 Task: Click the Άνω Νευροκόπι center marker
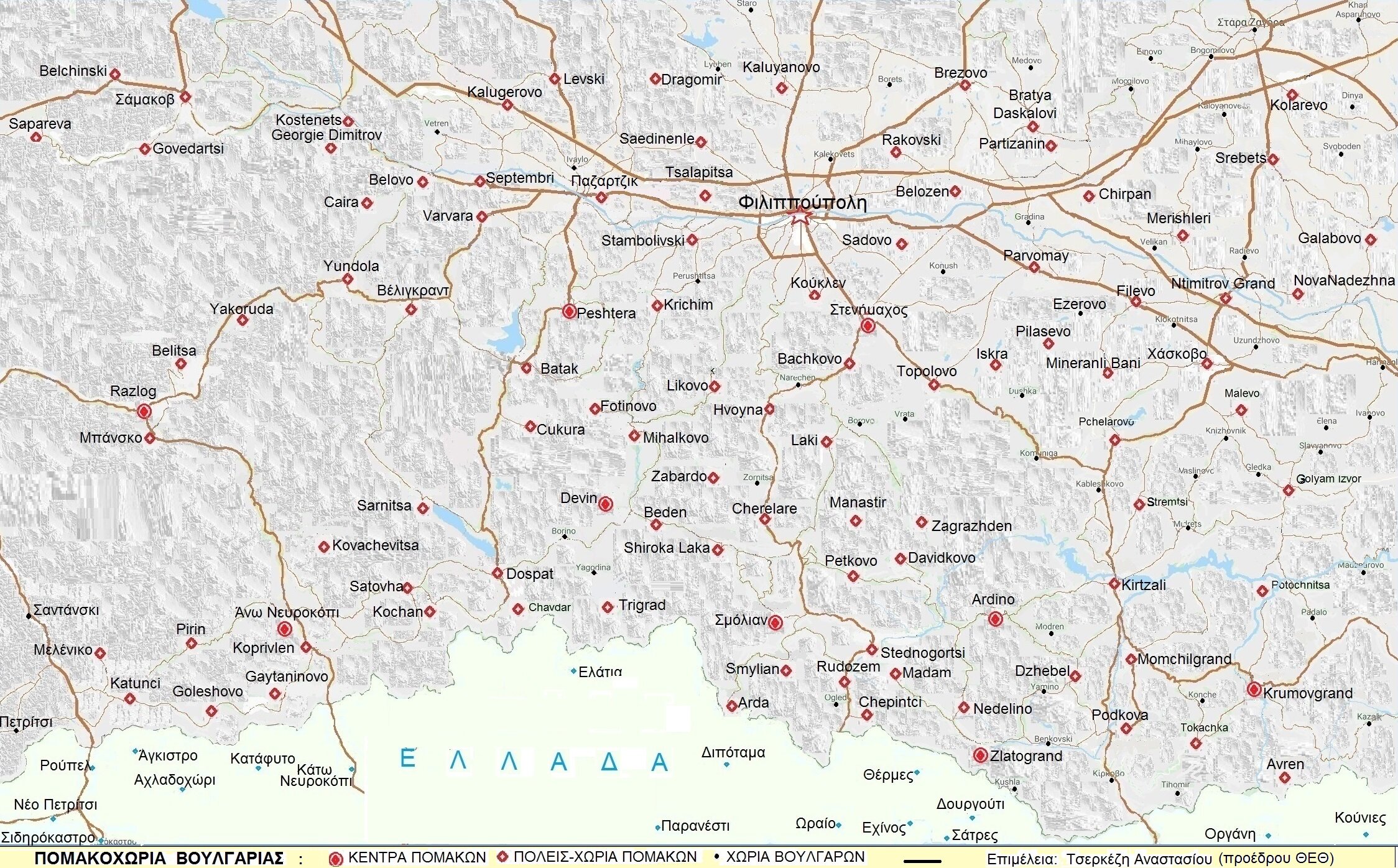[x=284, y=629]
